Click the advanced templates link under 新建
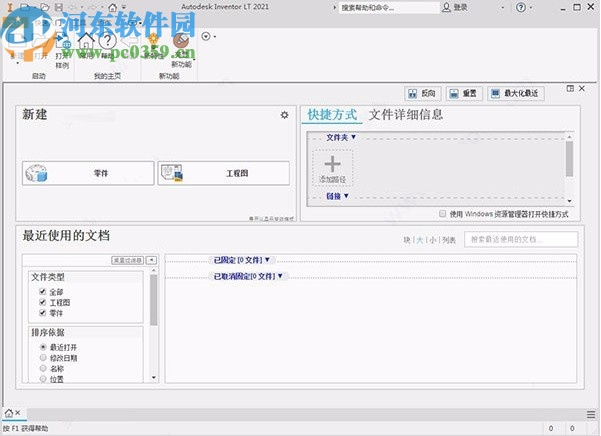 271,218
